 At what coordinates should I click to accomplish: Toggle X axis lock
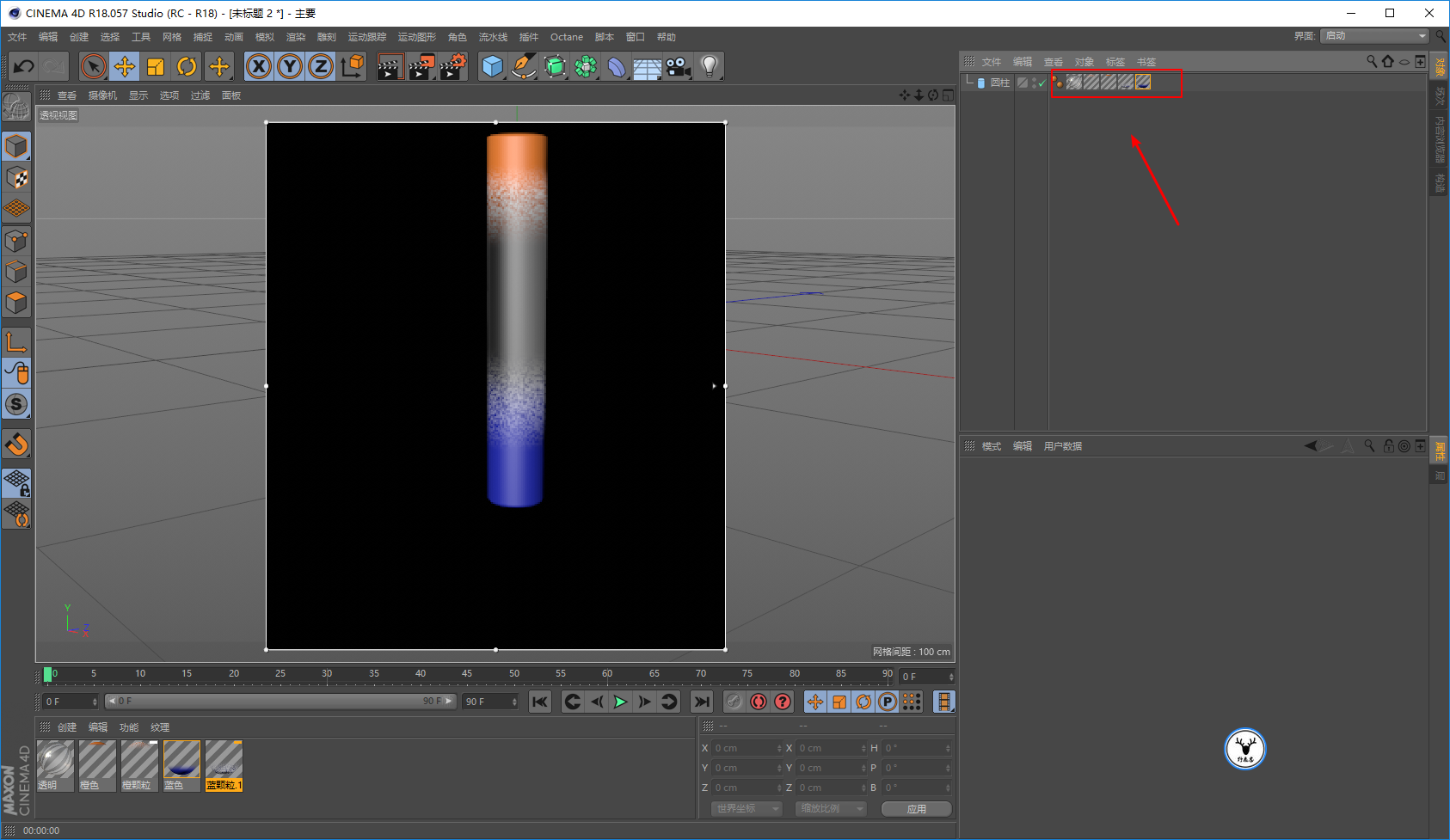(259, 66)
